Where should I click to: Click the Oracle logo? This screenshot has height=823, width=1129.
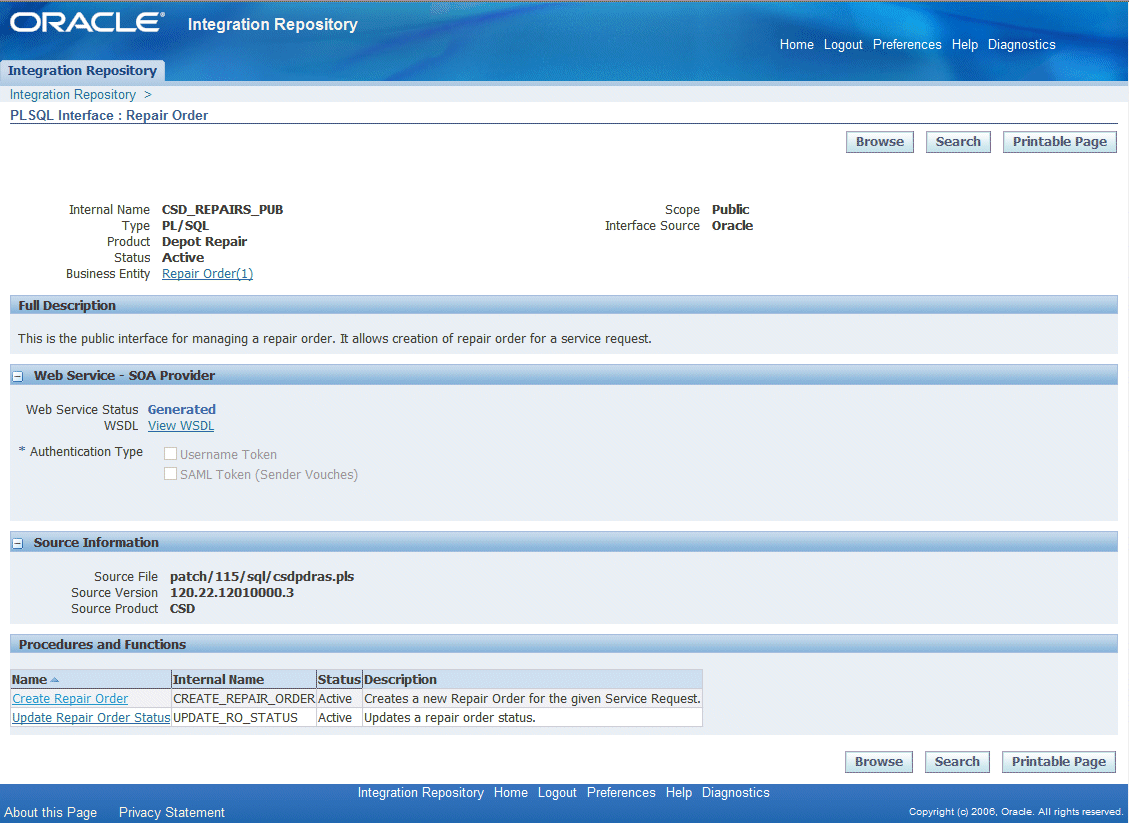click(x=87, y=22)
